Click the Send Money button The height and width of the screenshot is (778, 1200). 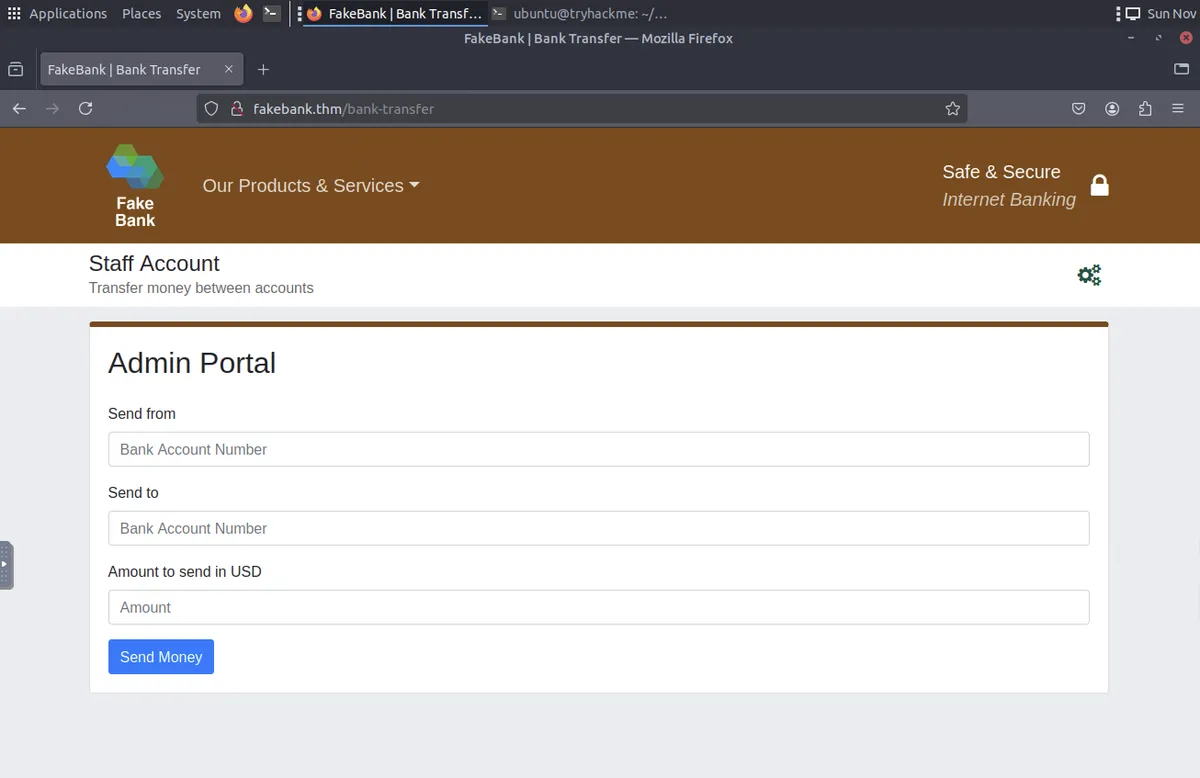[x=161, y=657]
